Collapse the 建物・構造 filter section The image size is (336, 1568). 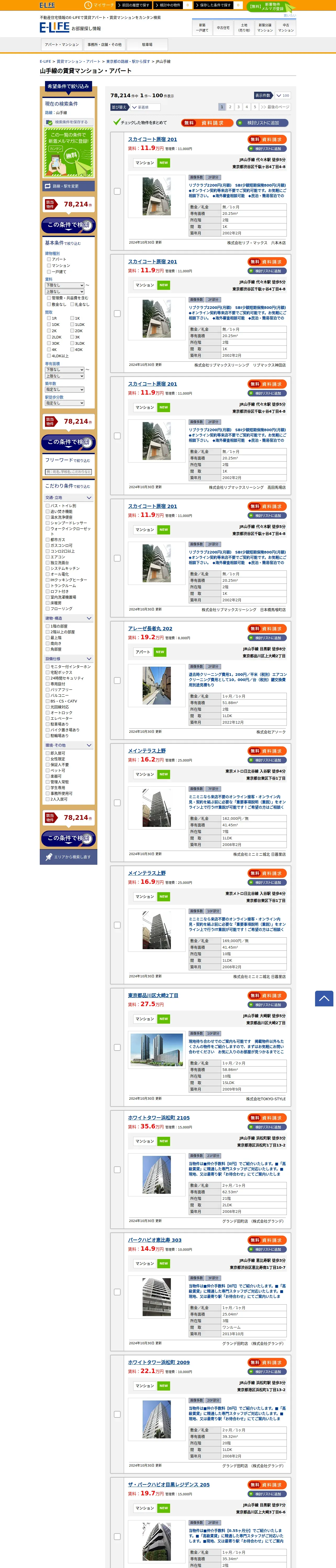click(68, 618)
